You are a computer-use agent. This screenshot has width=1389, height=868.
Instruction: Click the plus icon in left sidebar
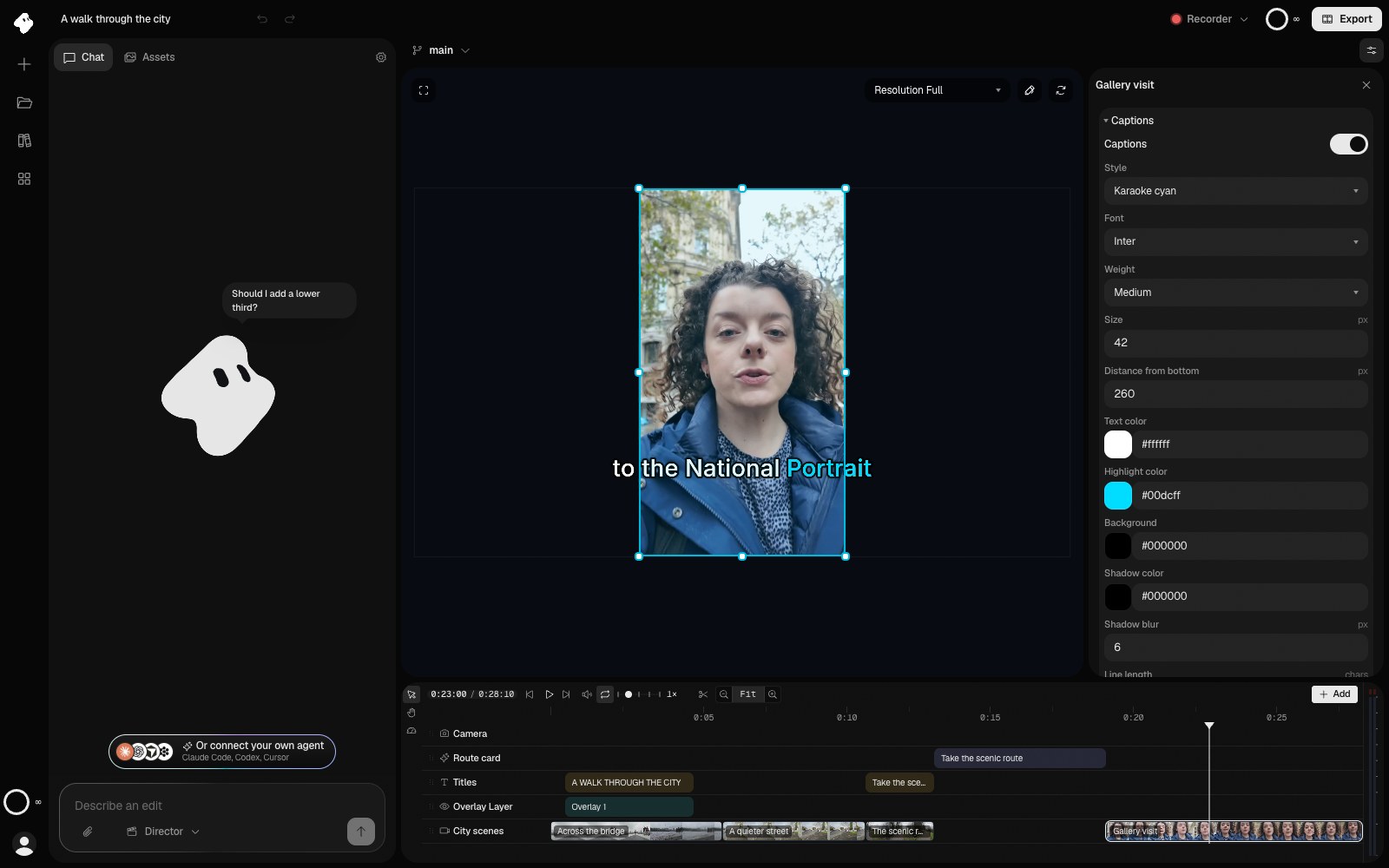coord(24,64)
